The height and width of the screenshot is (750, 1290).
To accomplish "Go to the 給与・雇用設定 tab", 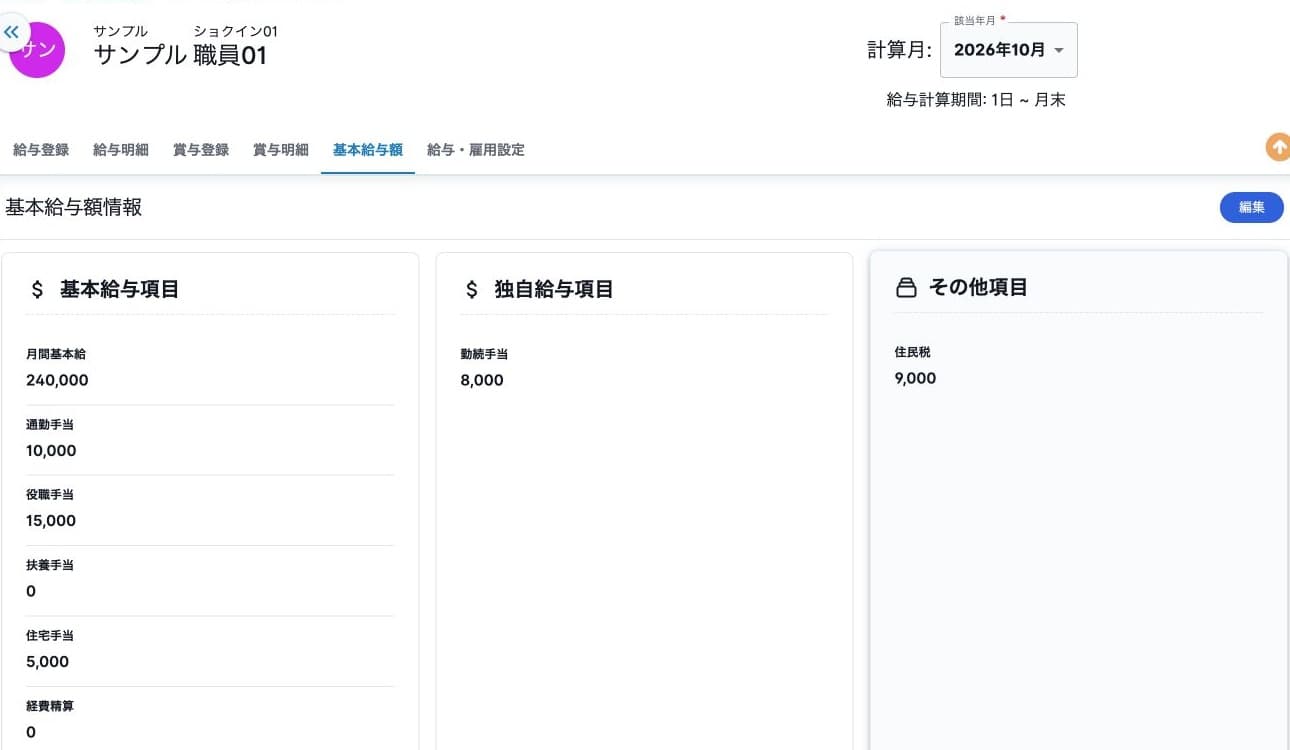I will click(x=476, y=150).
